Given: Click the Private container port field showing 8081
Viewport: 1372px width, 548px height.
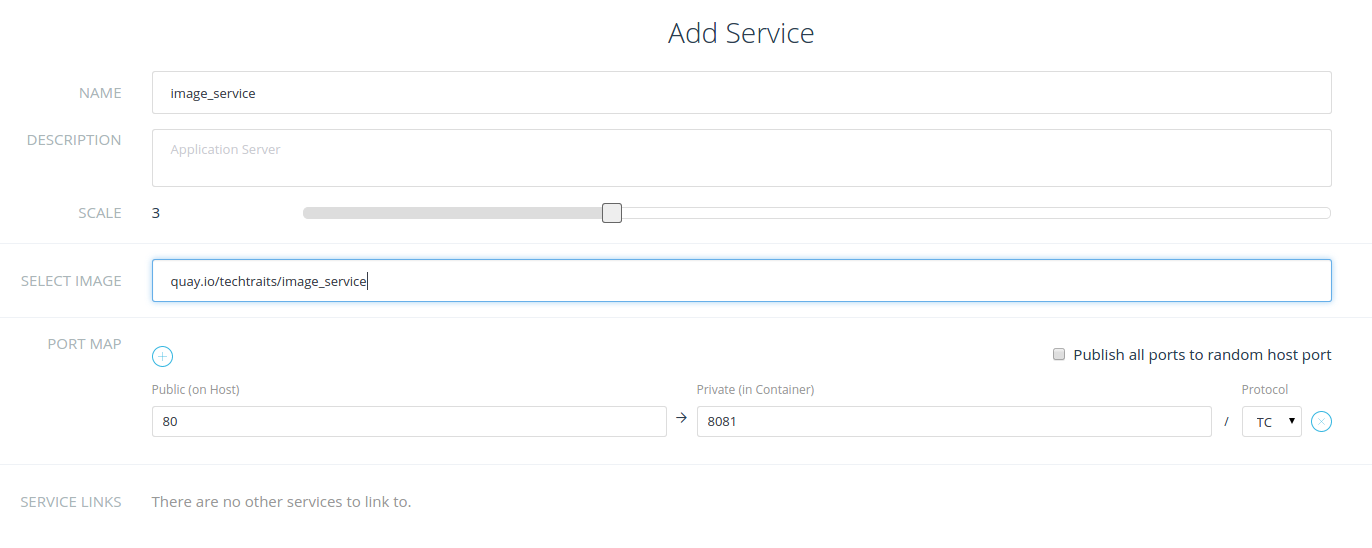Looking at the screenshot, I should click(x=953, y=422).
